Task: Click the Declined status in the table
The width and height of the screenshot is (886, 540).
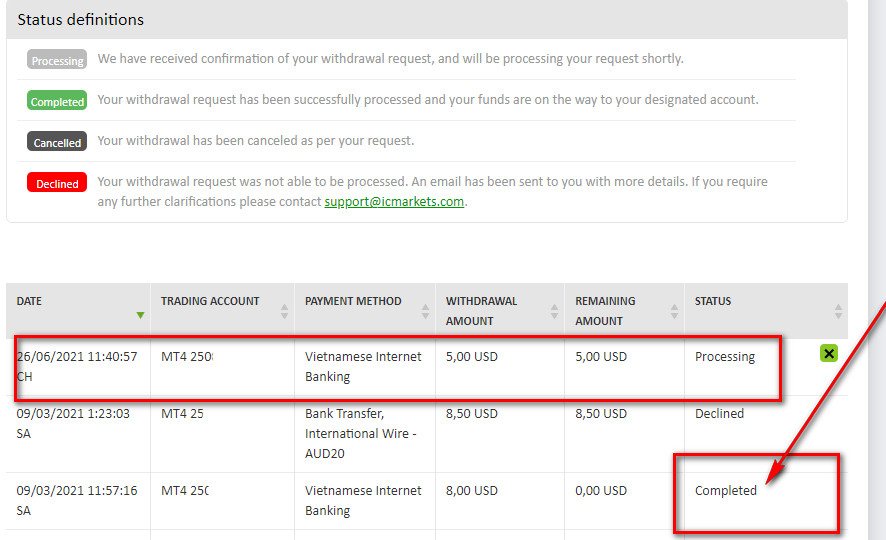Action: 719,414
